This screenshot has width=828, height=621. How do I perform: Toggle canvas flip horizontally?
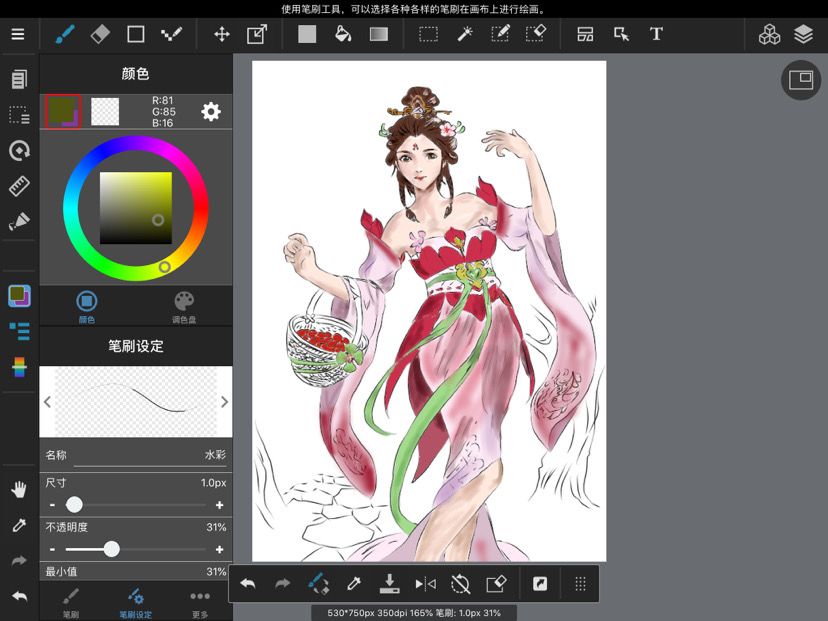click(x=425, y=584)
